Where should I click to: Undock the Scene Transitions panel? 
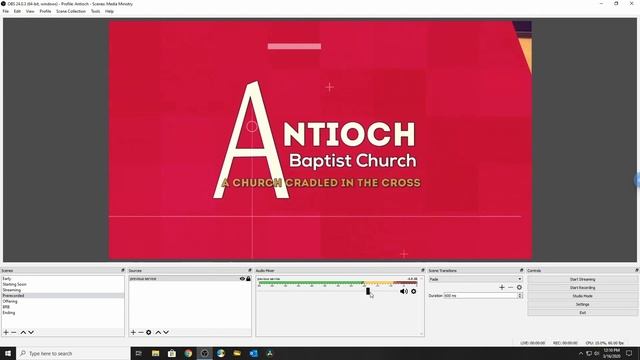tap(521, 270)
